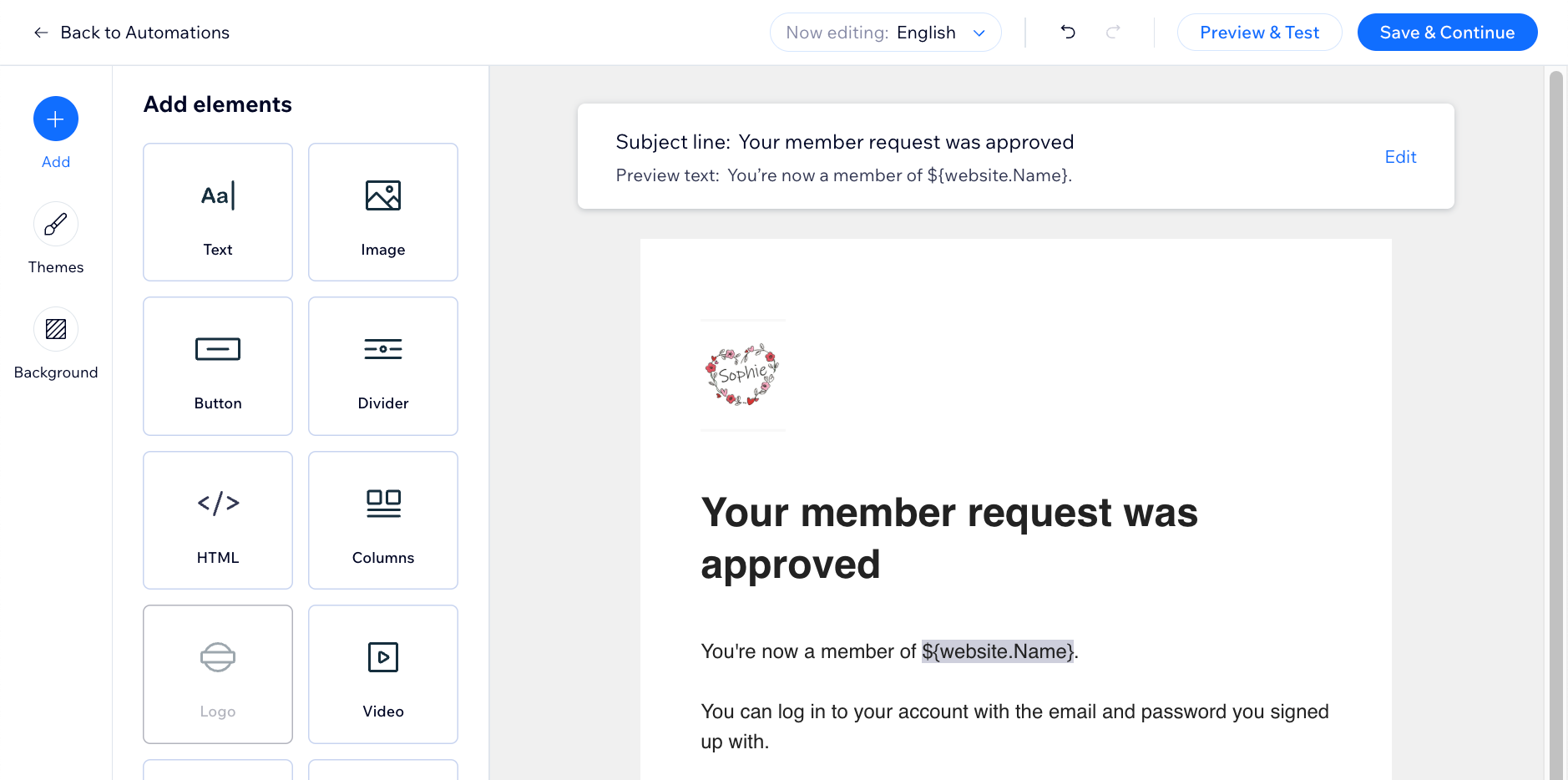
Task: Insert an HTML element
Action: tap(217, 519)
